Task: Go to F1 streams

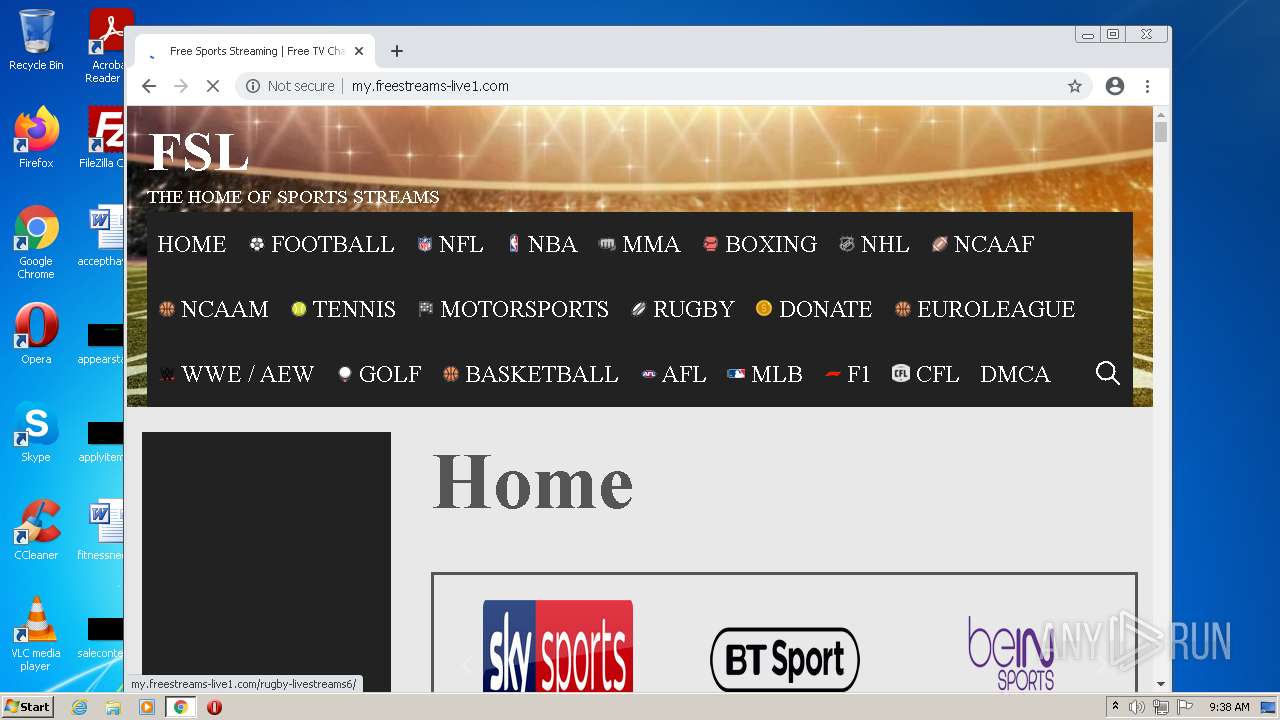Action: [848, 374]
